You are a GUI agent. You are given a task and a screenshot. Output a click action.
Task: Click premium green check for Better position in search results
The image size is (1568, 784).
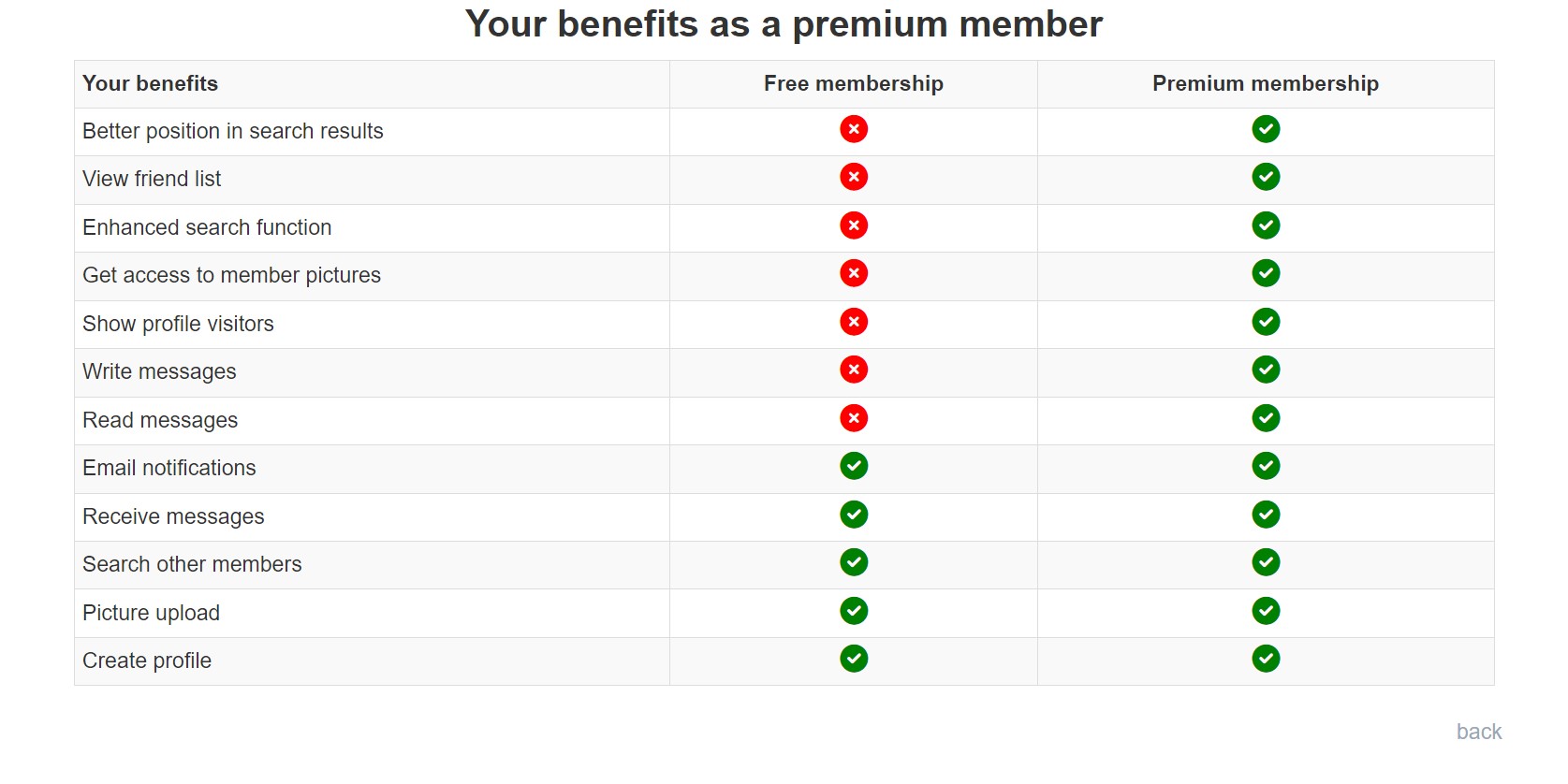click(x=1266, y=129)
